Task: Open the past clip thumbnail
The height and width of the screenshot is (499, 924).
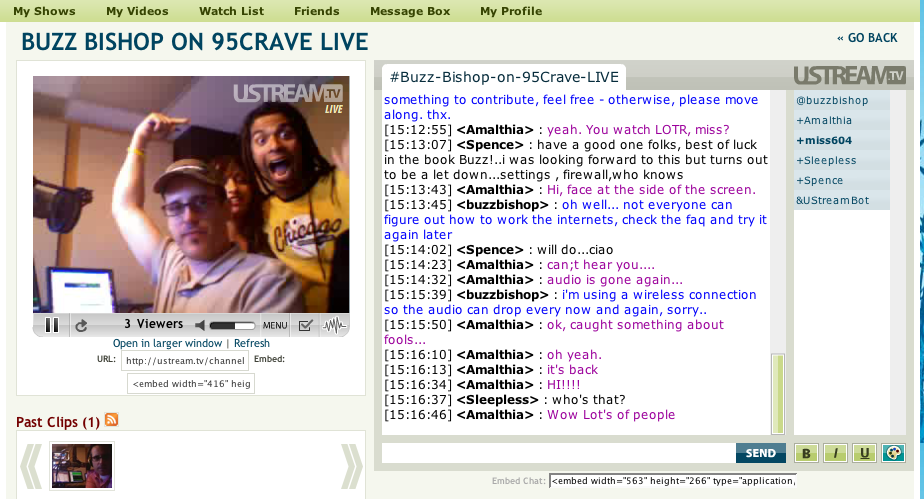Action: 82,466
